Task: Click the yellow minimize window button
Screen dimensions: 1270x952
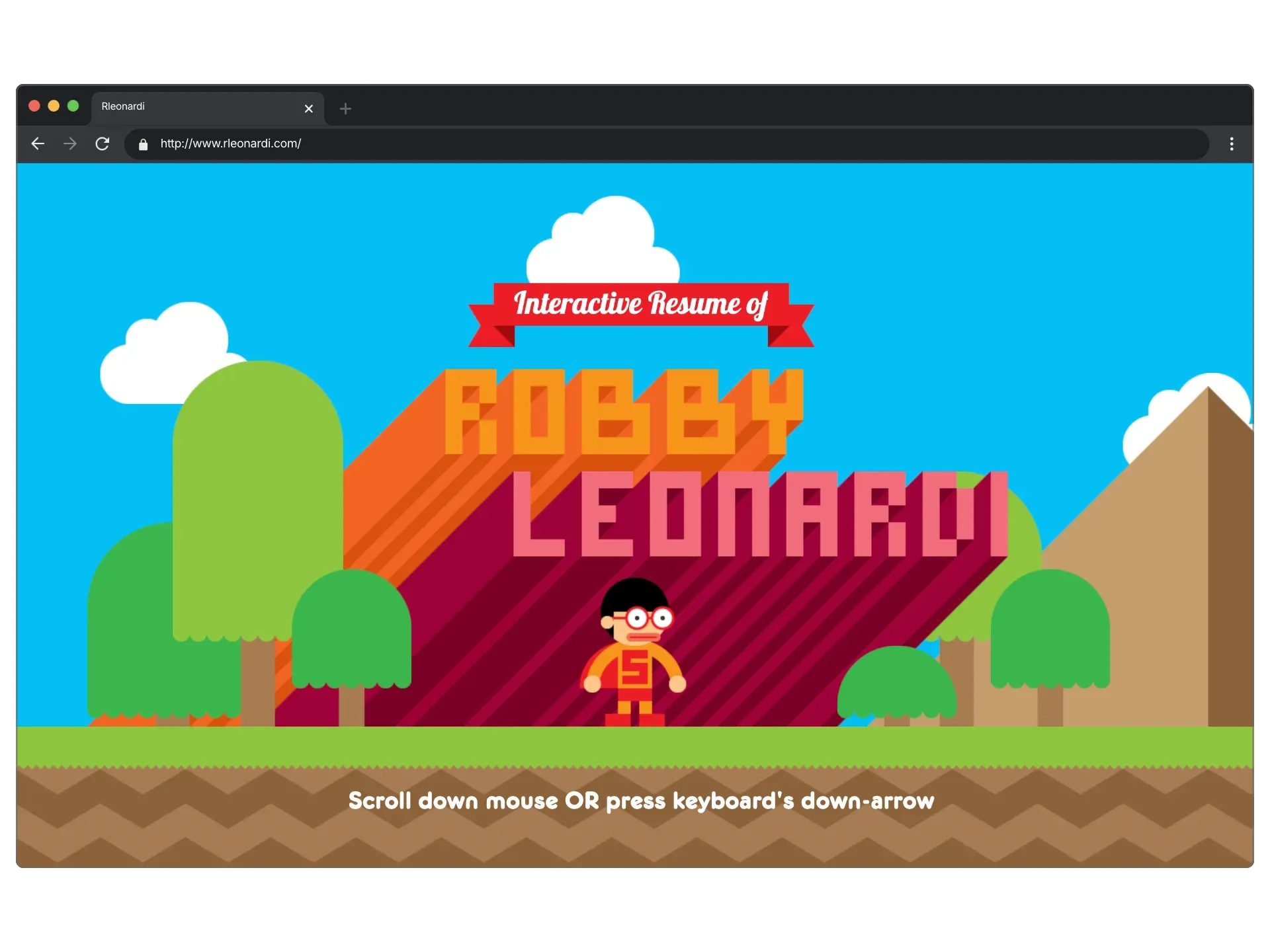Action: (x=54, y=106)
